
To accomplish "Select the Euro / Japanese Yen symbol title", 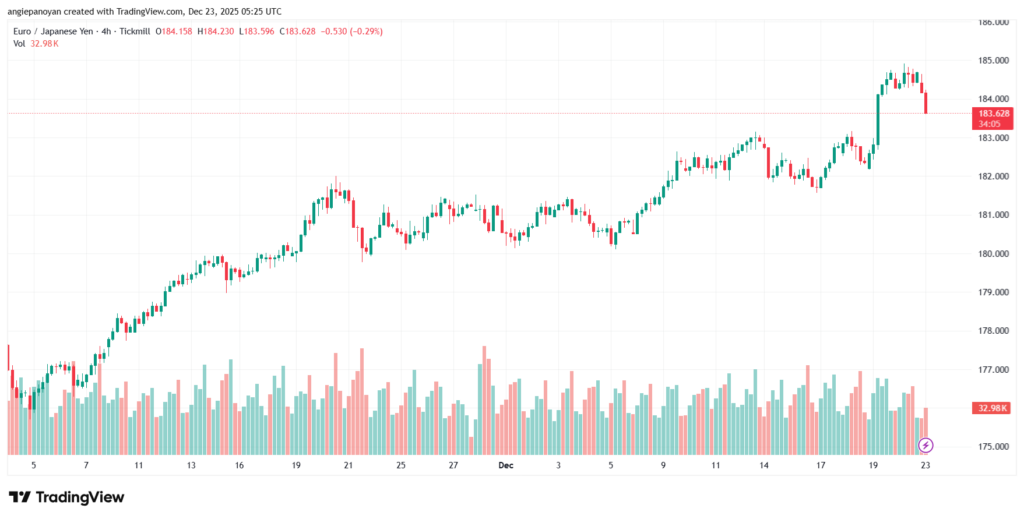I will pyautogui.click(x=51, y=31).
